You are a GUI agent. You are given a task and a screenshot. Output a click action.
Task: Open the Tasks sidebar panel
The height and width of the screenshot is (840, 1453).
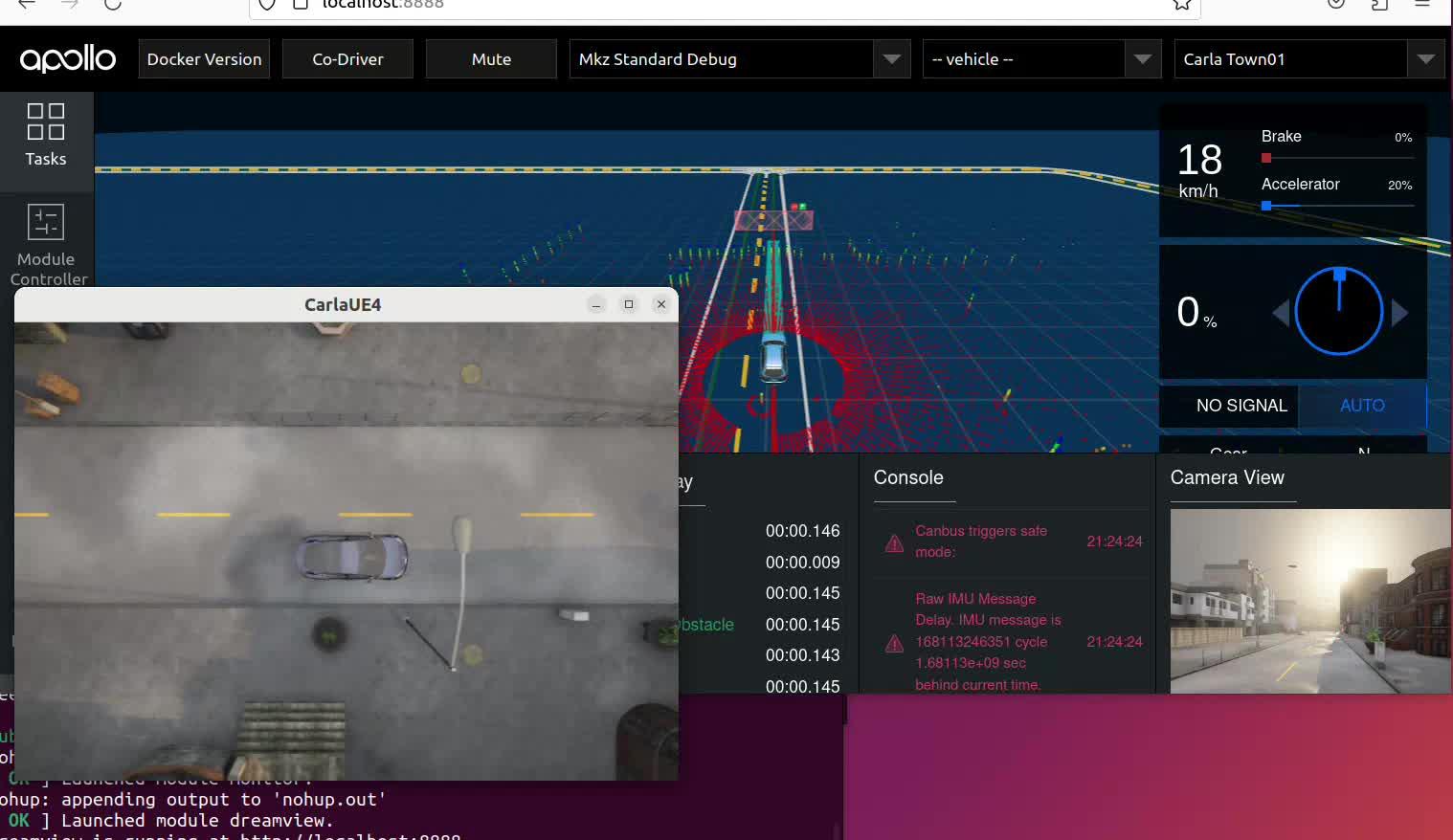point(46,136)
